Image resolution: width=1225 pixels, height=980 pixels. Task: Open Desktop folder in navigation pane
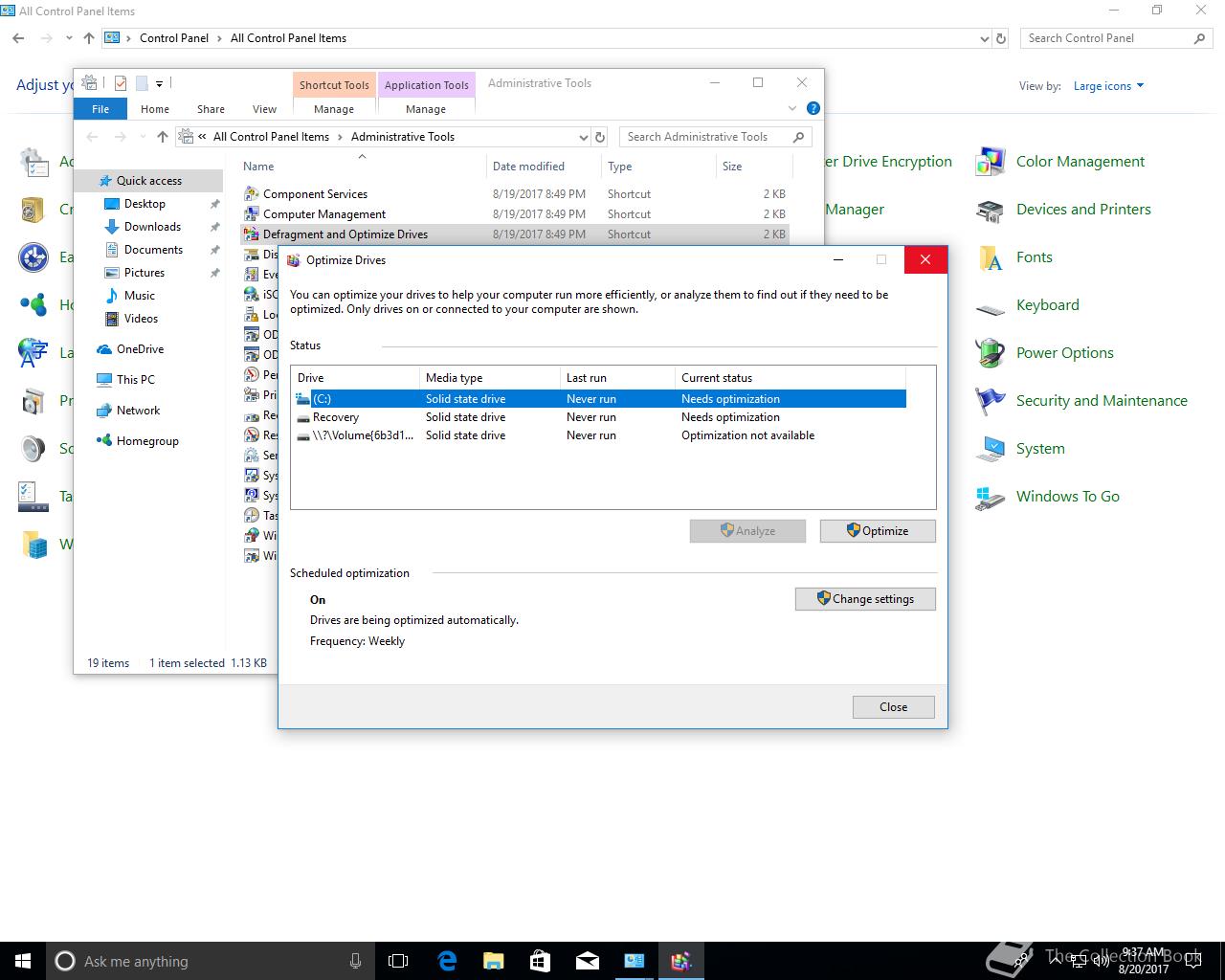pos(145,204)
